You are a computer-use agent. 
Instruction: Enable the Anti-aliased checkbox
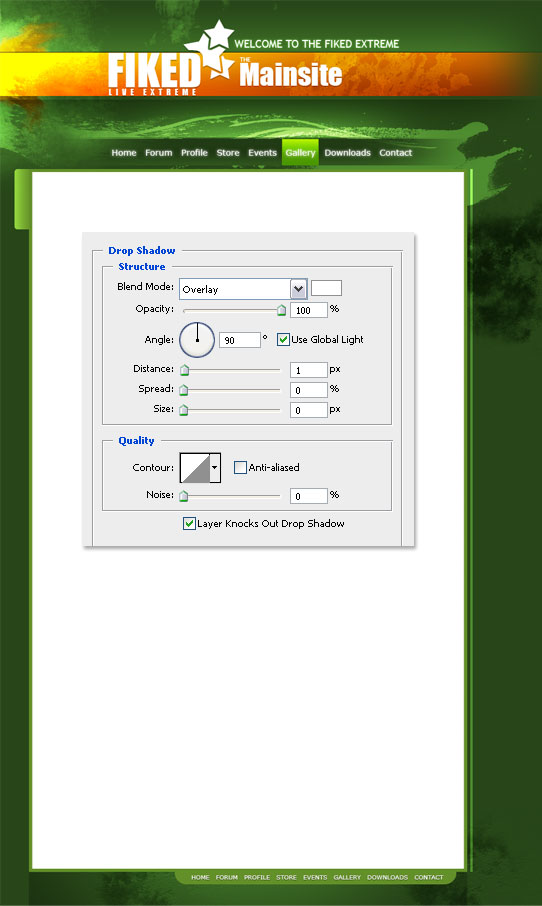click(x=240, y=467)
